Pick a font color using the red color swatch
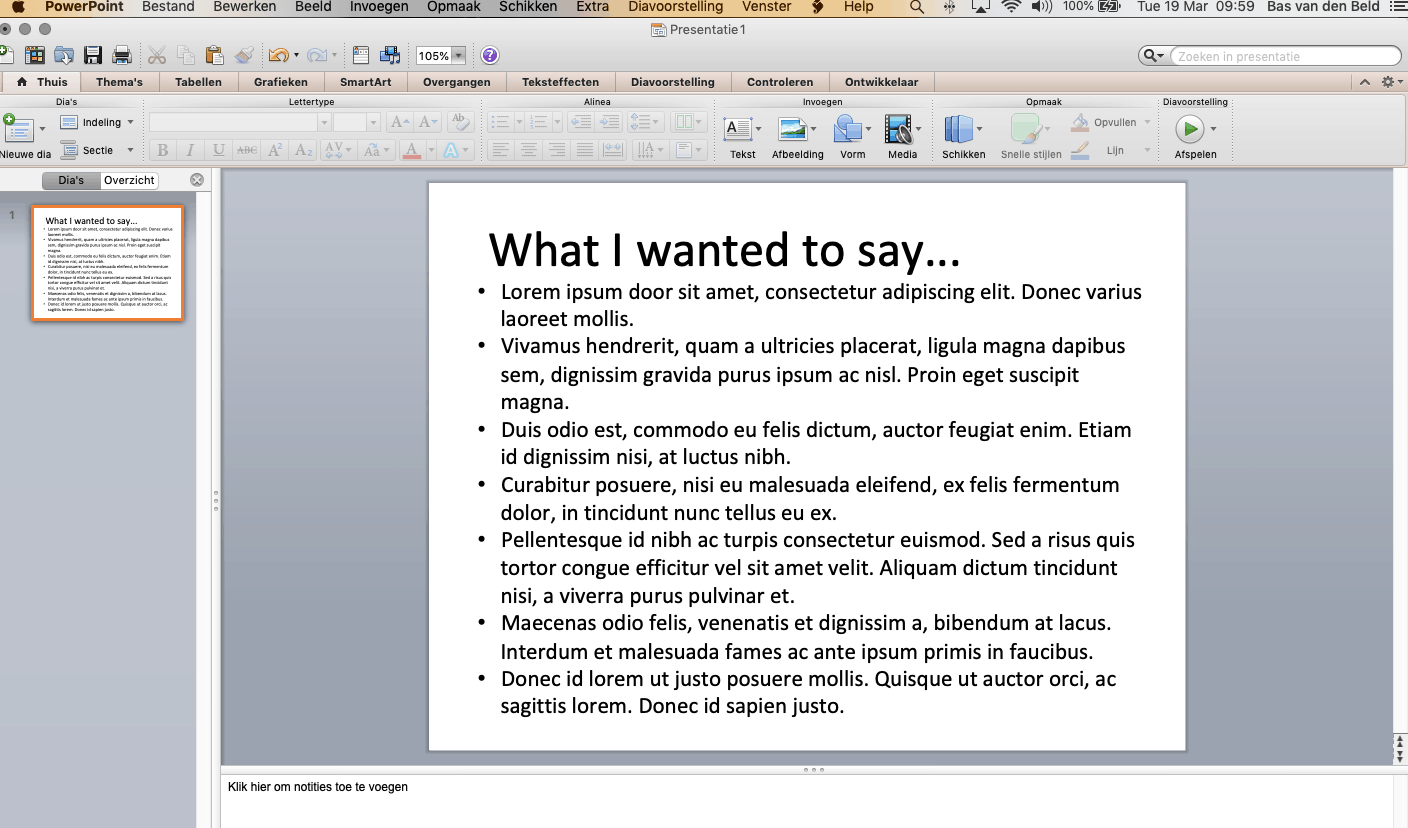 coord(412,150)
